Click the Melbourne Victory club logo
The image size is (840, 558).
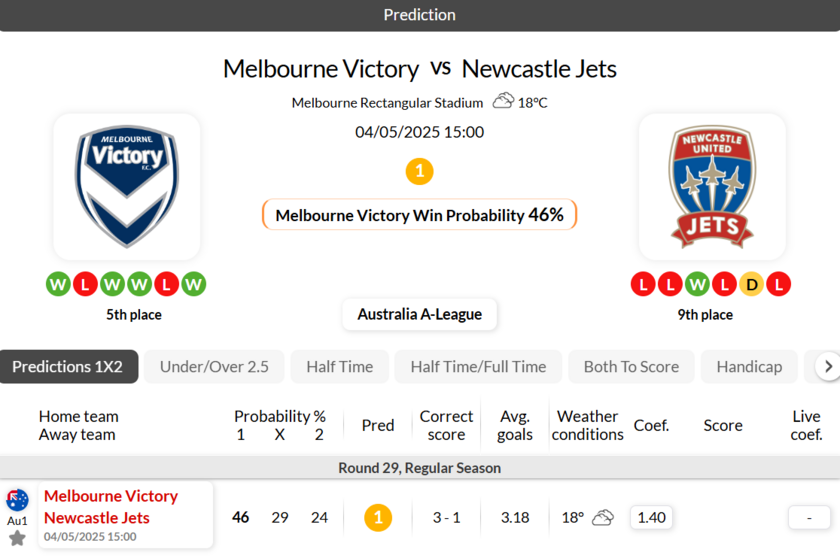[126, 186]
